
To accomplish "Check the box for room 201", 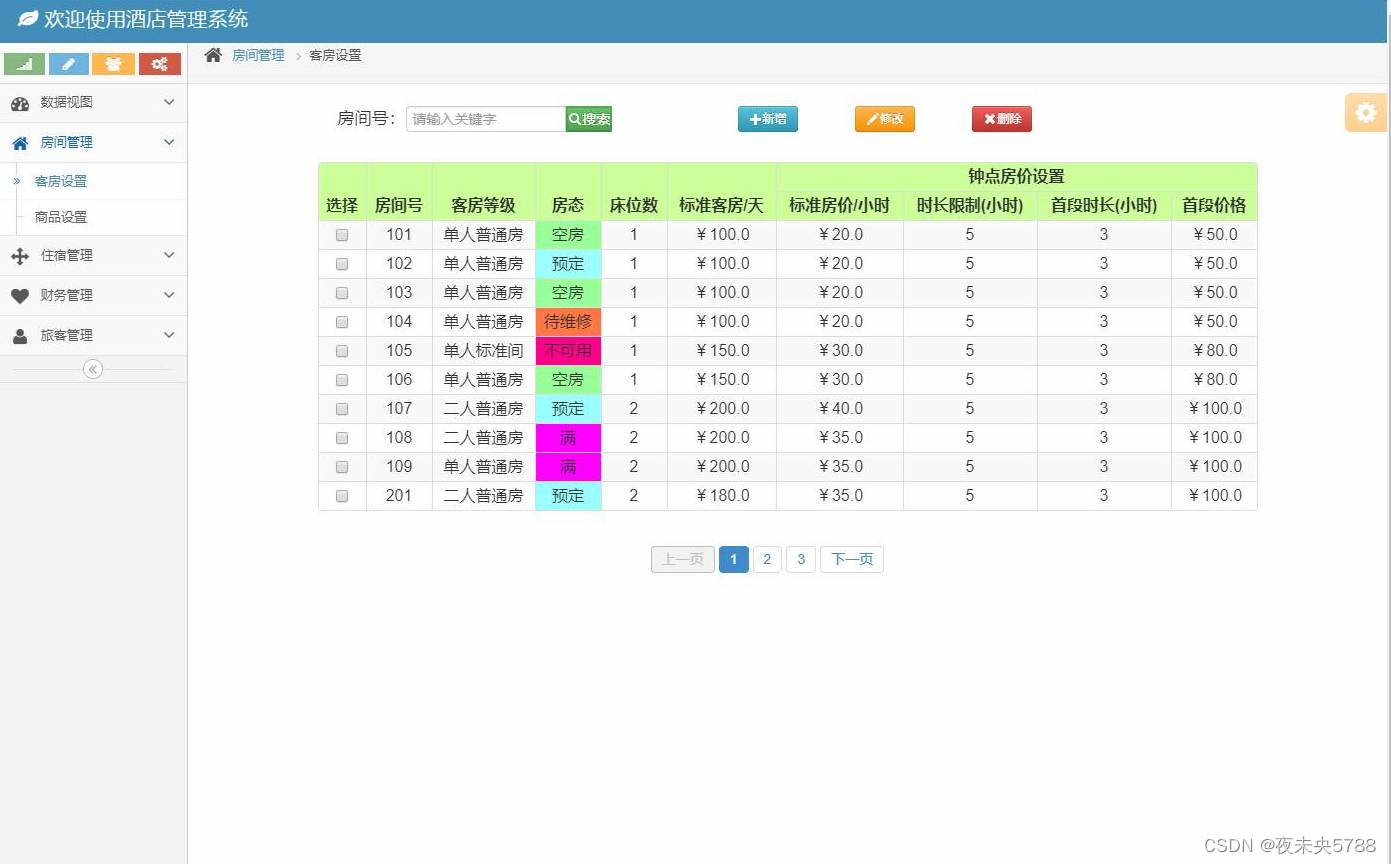I will pyautogui.click(x=342, y=496).
